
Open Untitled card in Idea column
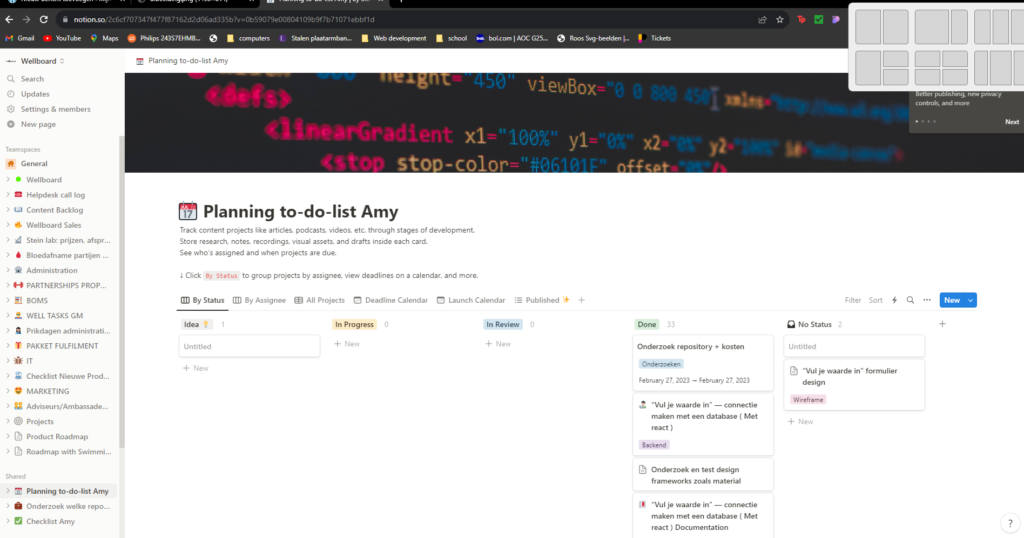[x=249, y=347]
